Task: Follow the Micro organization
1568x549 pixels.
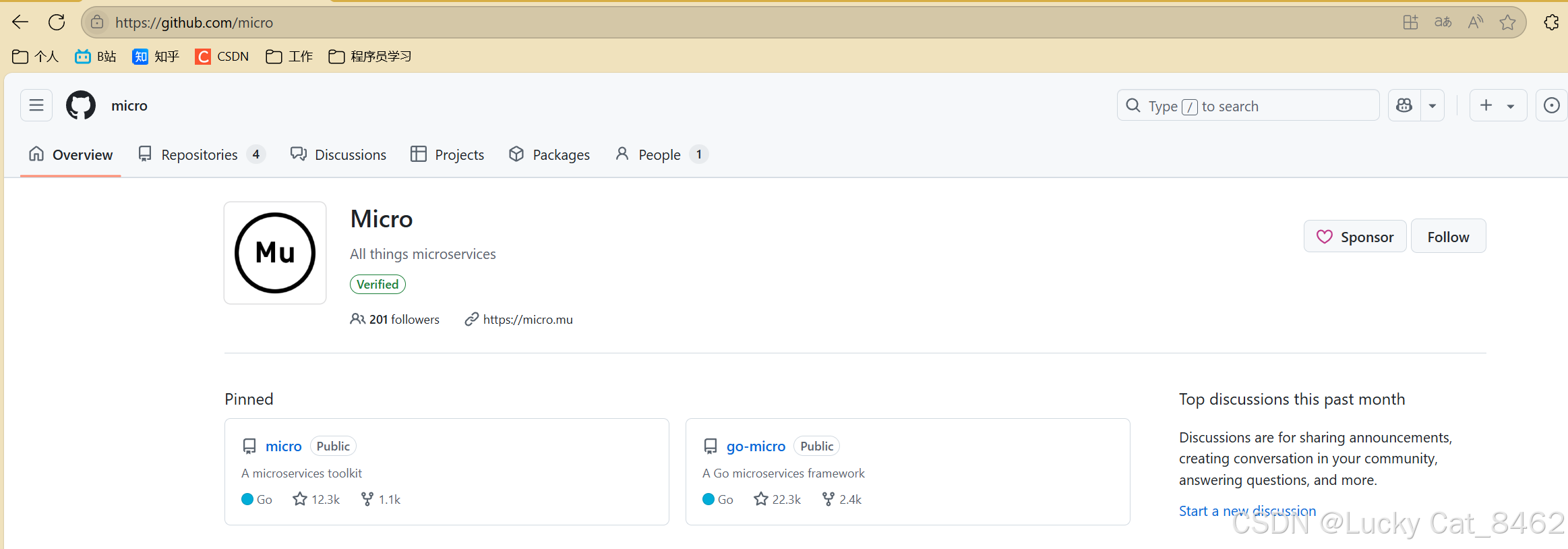Action: point(1448,237)
